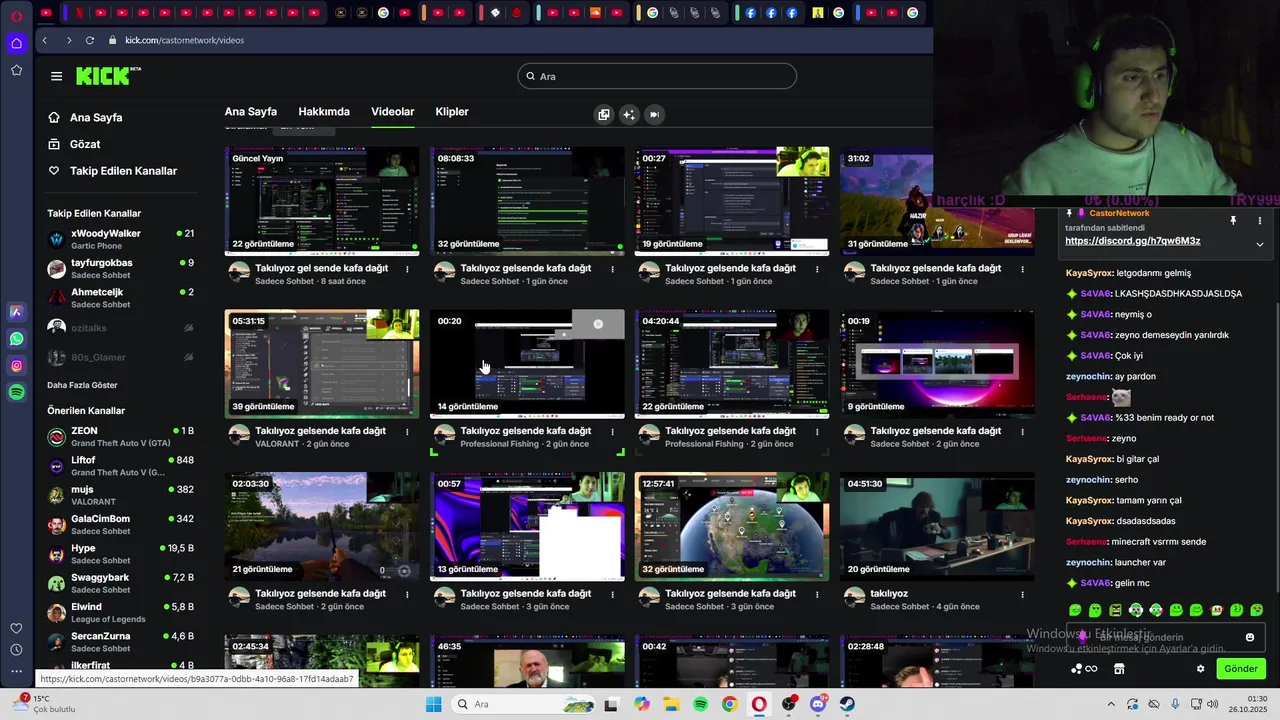Switch to the Ana Sayfa channel tab
This screenshot has width=1280, height=720.
tap(251, 112)
